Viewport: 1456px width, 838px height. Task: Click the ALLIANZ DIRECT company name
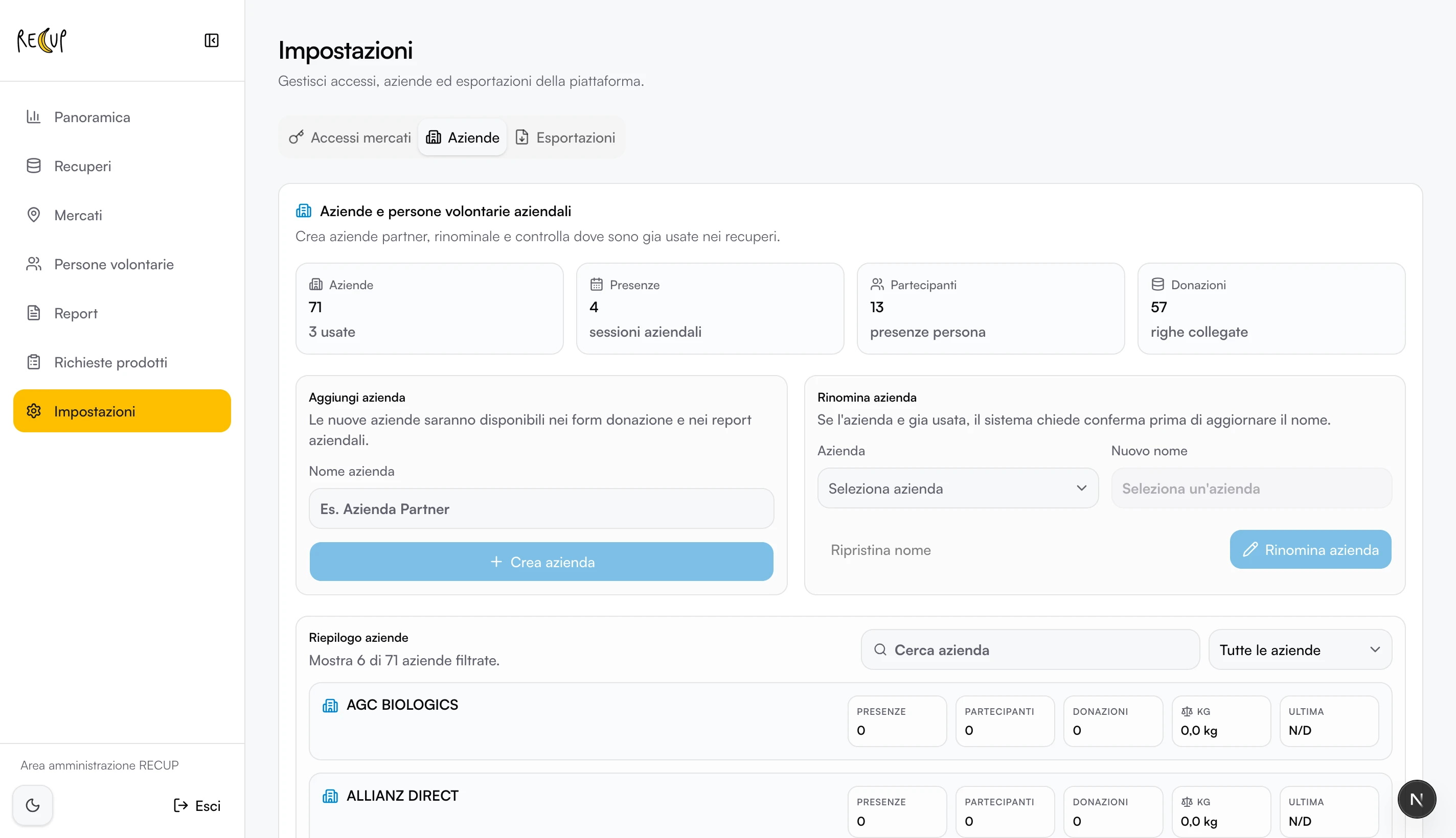(x=402, y=796)
